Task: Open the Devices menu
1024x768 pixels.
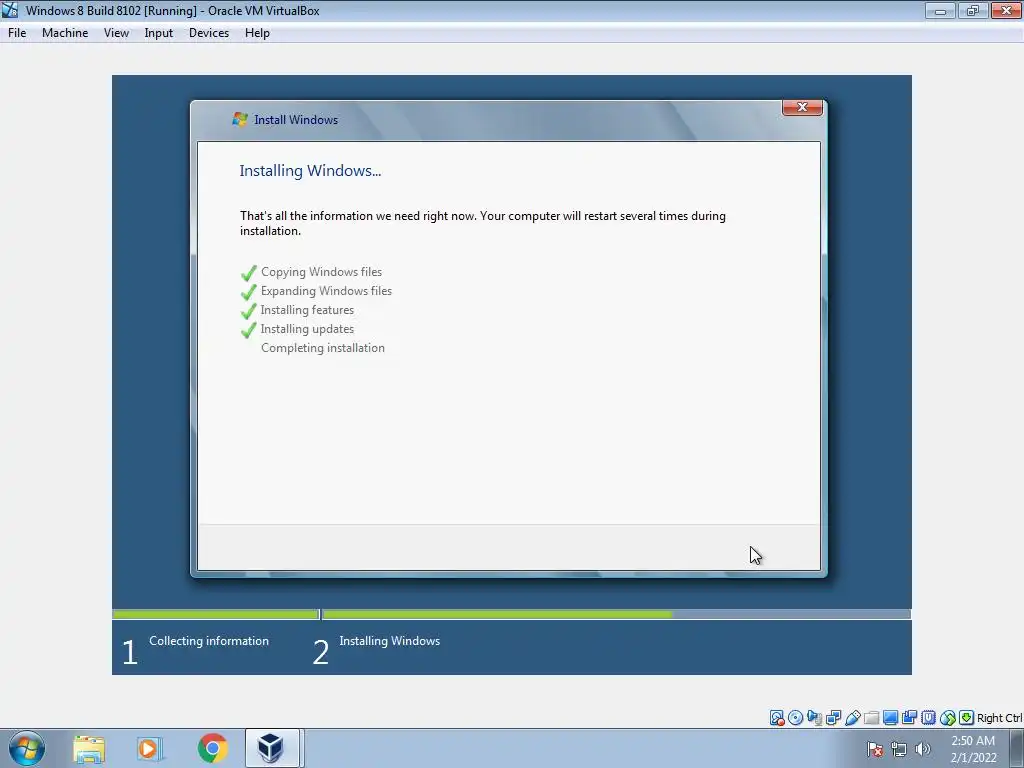Action: point(209,33)
